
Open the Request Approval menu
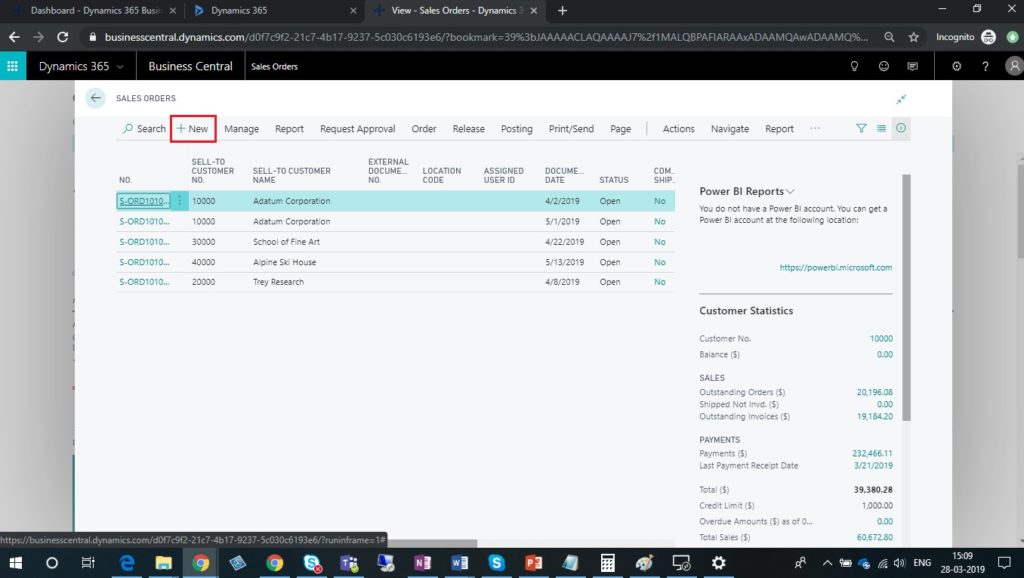tap(357, 129)
